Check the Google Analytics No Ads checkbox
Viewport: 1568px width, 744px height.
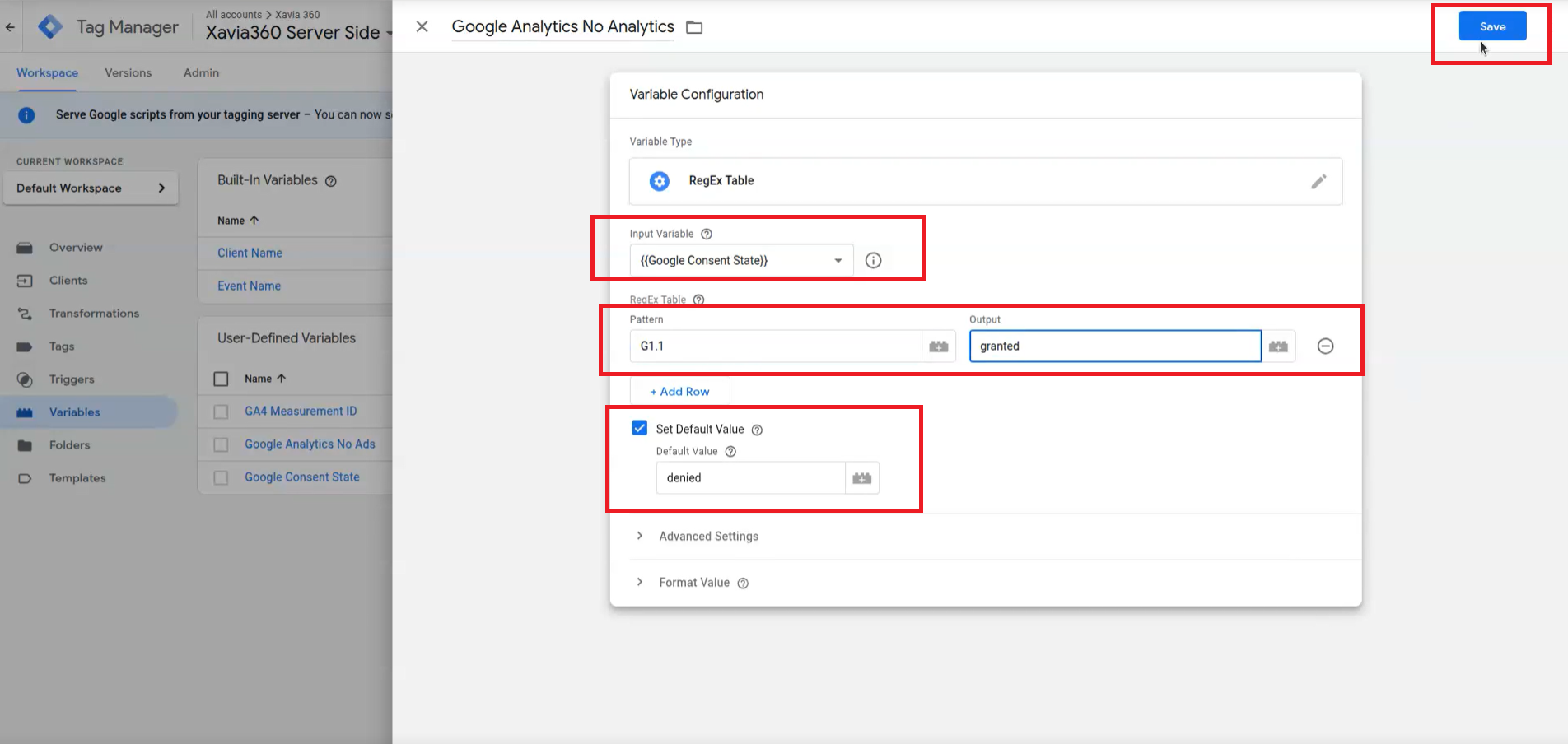coord(221,444)
